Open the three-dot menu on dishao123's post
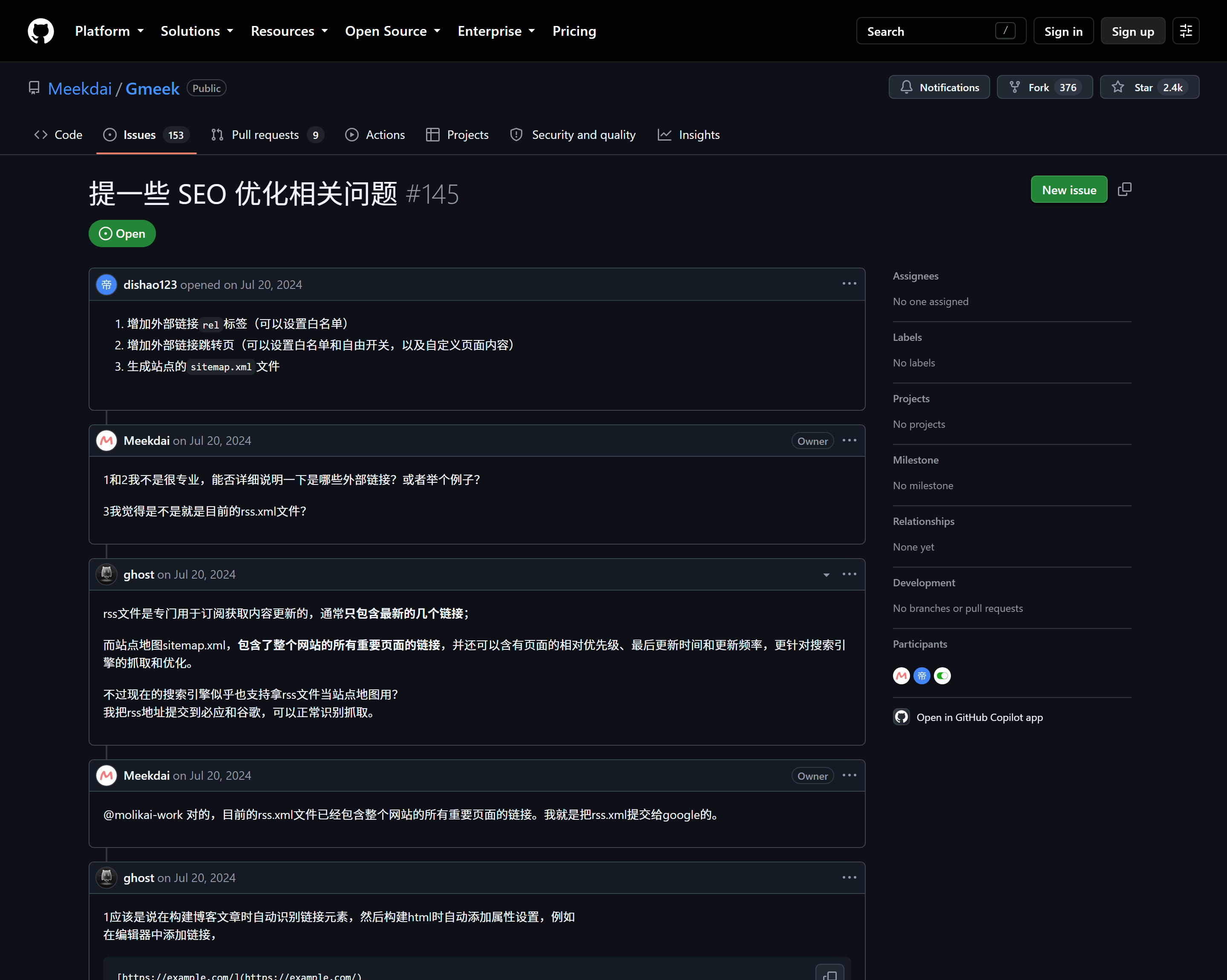The image size is (1227, 980). [849, 283]
